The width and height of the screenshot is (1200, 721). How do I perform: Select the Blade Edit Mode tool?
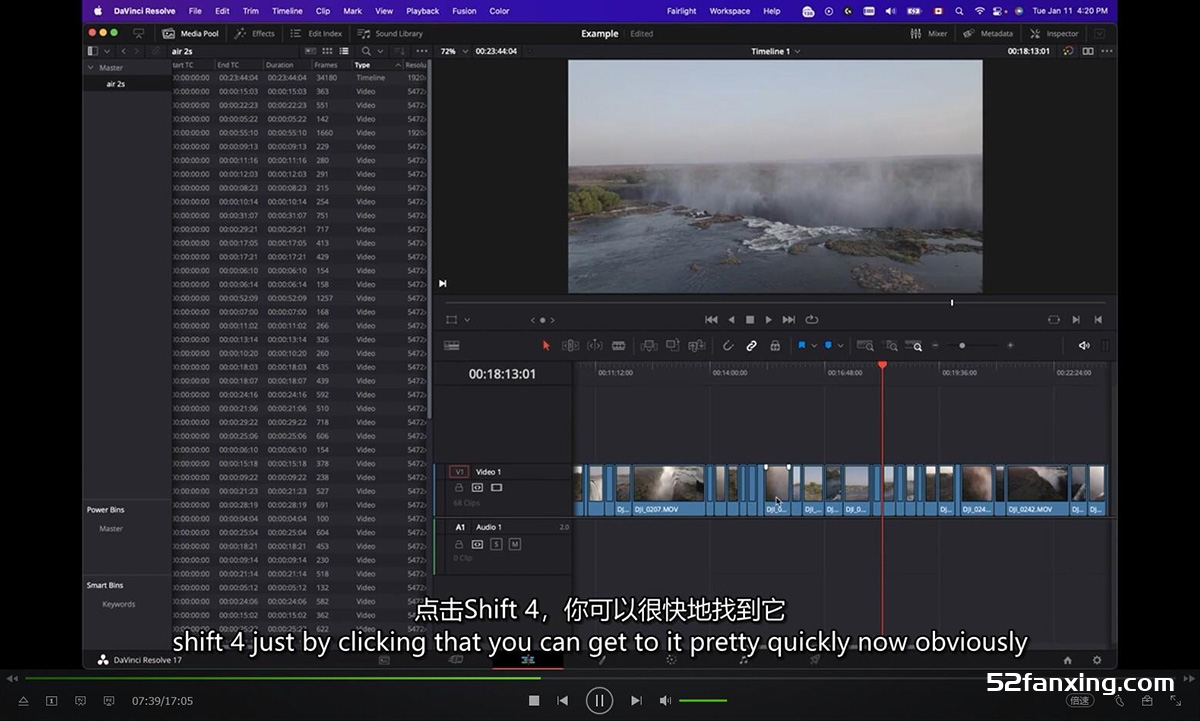pyautogui.click(x=618, y=346)
